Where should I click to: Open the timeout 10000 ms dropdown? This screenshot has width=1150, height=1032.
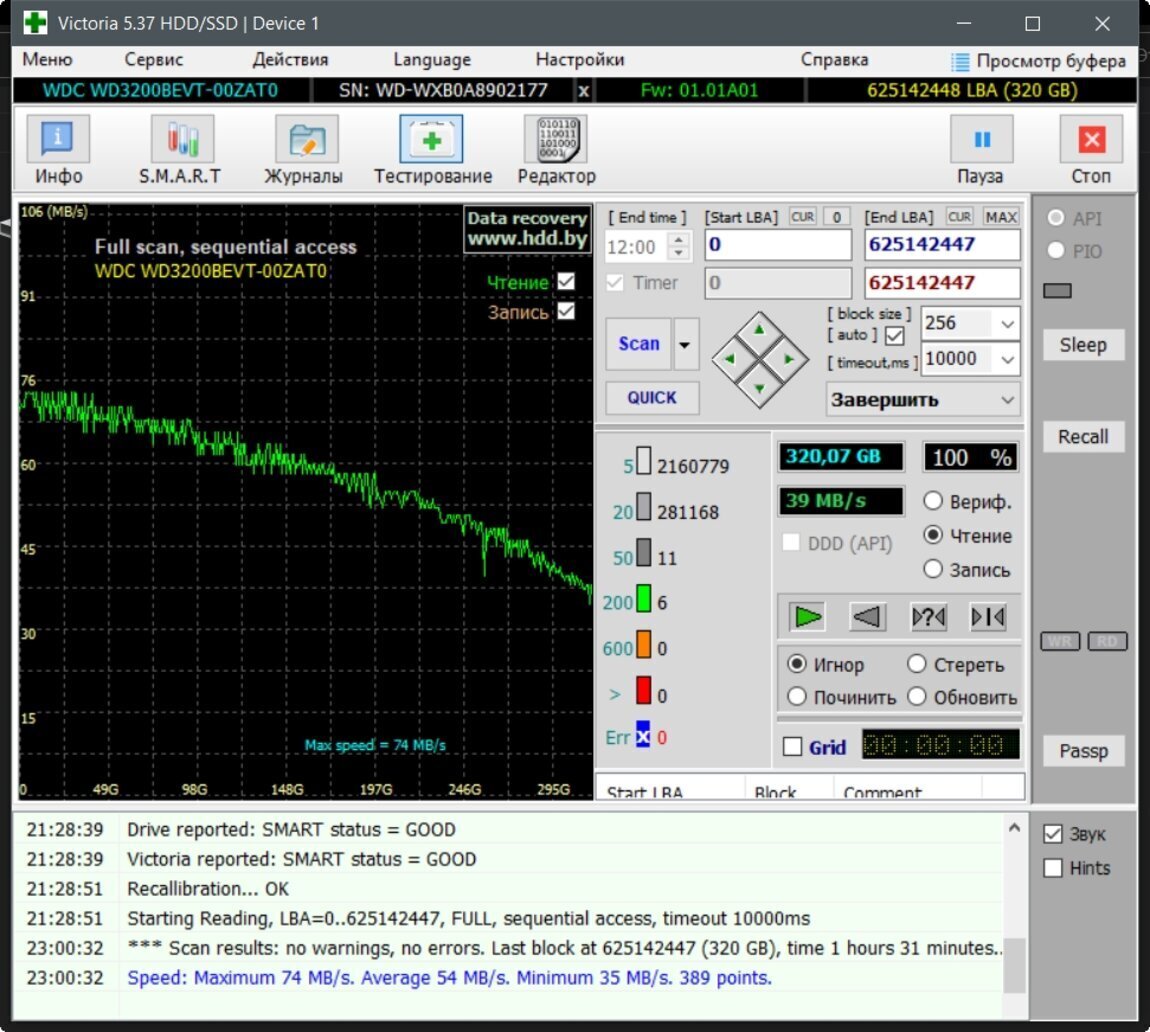point(1006,359)
